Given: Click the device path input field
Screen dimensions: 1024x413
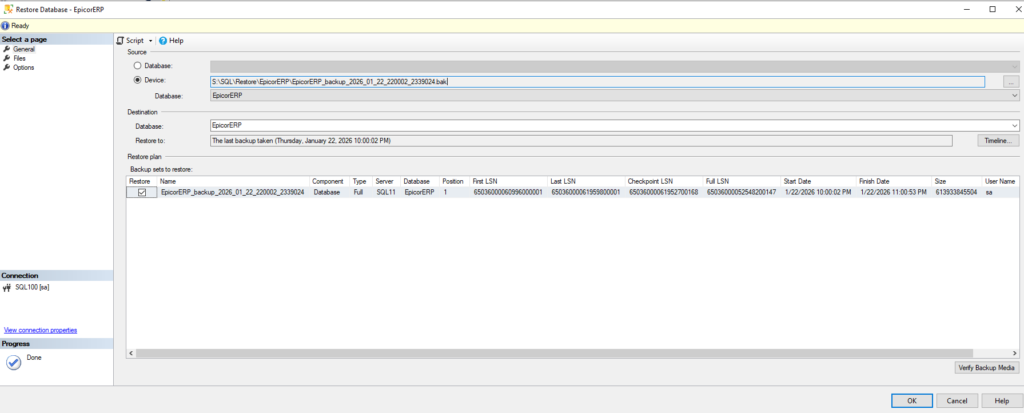Looking at the screenshot, I should click(x=596, y=81).
